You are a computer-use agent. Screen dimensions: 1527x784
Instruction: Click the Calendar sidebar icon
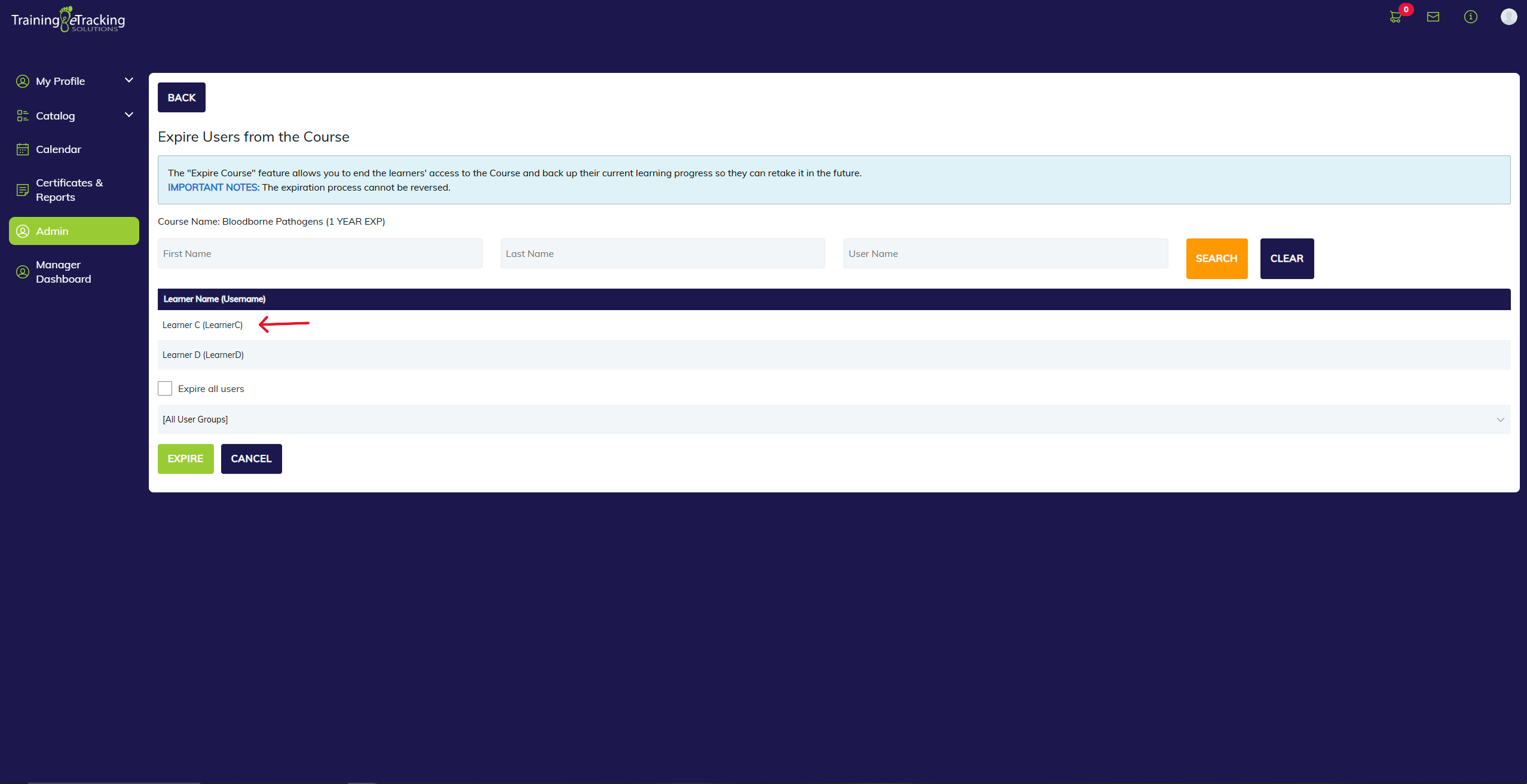click(23, 149)
